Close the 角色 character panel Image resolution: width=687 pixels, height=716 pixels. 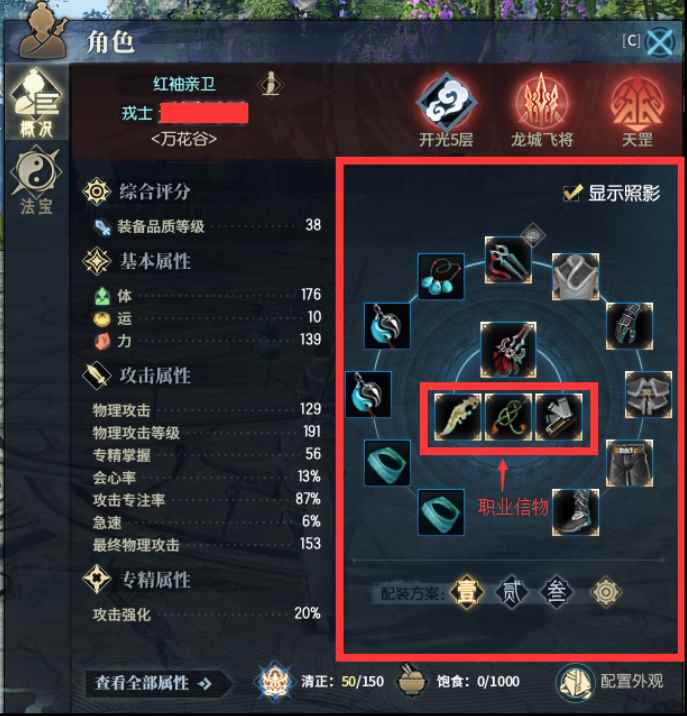pyautogui.click(x=660, y=42)
